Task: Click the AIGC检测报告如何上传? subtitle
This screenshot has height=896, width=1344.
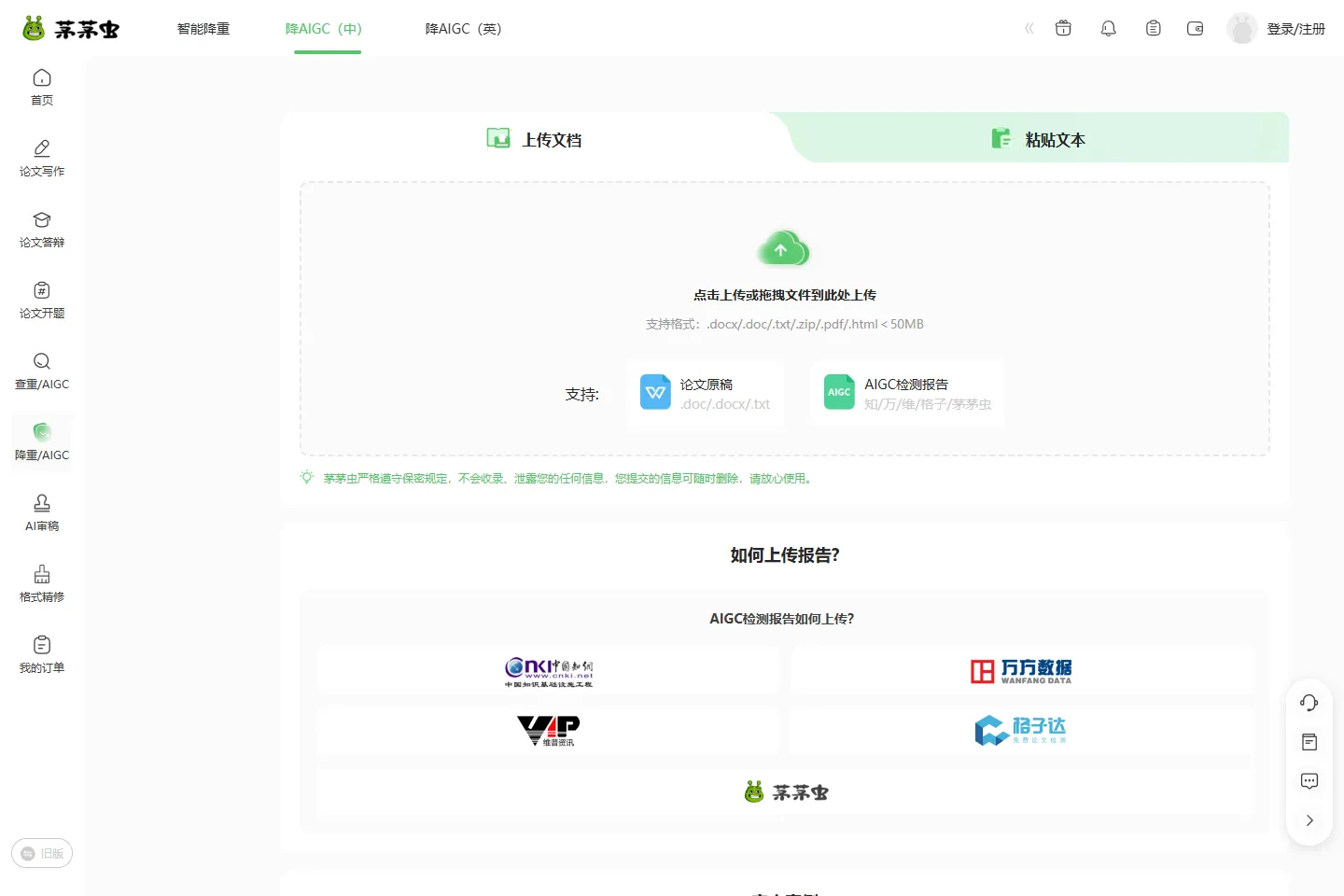Action: coord(782,619)
